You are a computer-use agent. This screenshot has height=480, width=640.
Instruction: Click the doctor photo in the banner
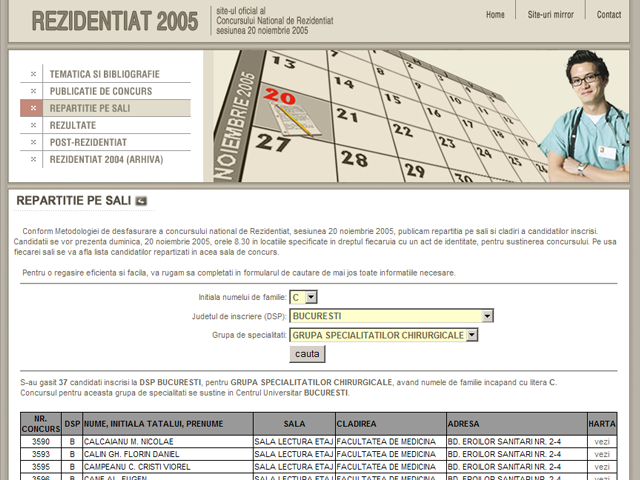point(585,115)
